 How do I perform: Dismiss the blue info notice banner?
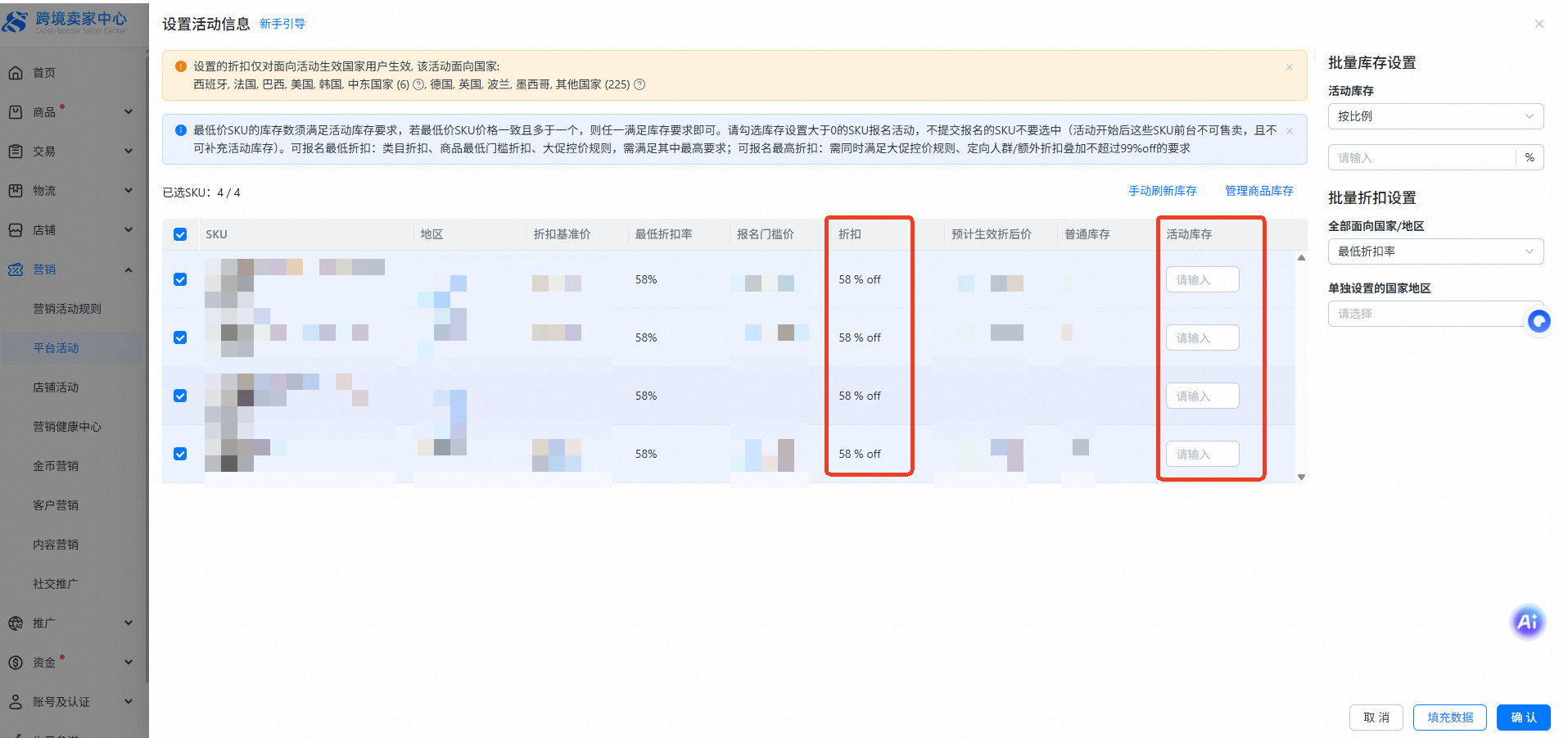click(x=1290, y=131)
